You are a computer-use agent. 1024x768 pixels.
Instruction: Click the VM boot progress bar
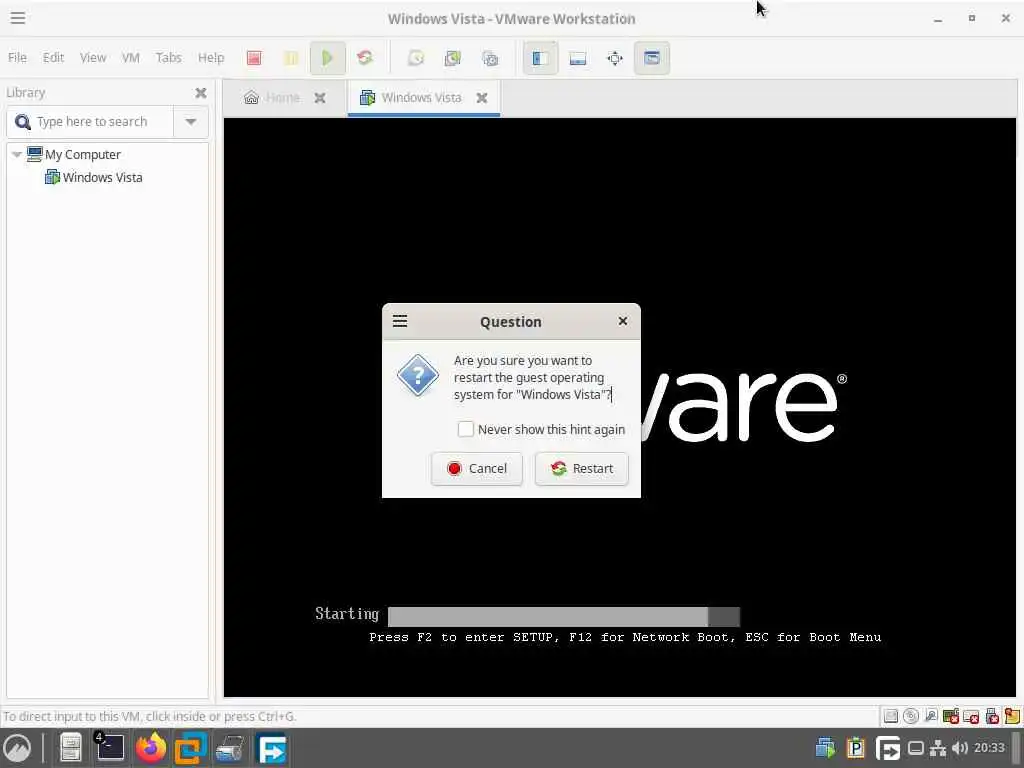(x=564, y=616)
